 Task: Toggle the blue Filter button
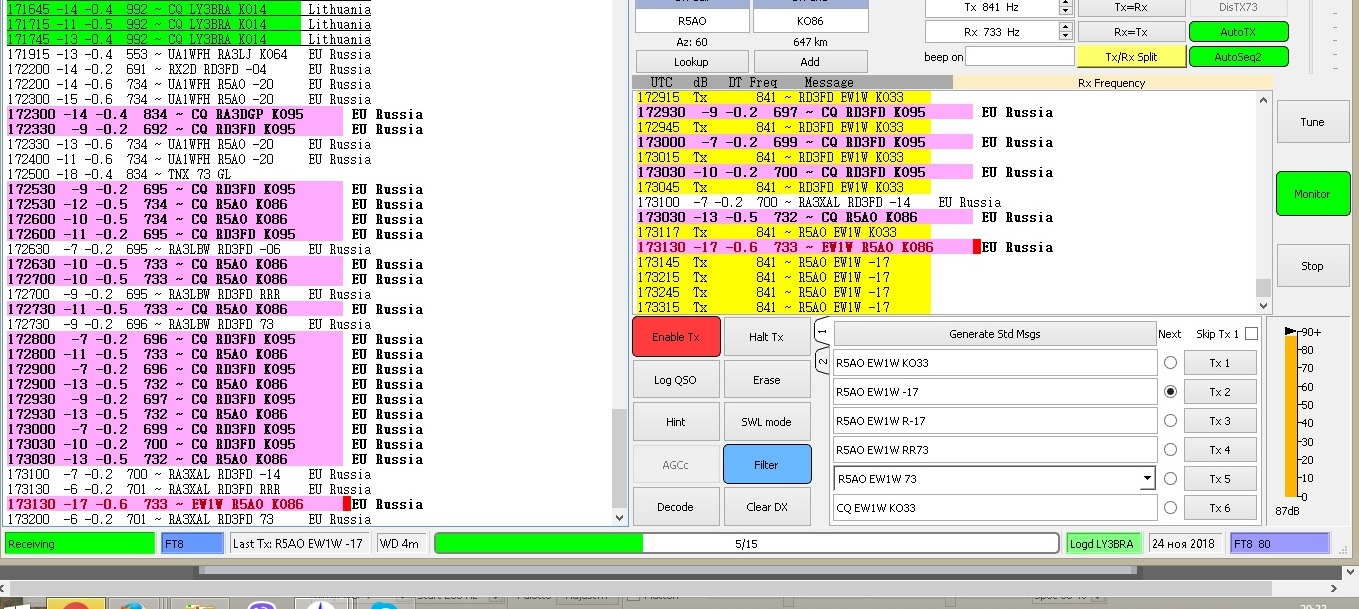pos(766,464)
